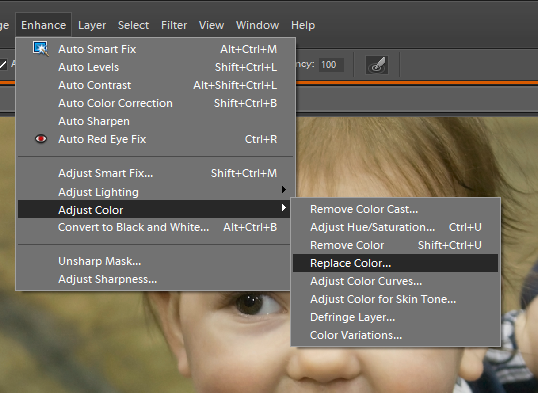
Task: Select Remove Color in submenu
Action: pos(395,245)
